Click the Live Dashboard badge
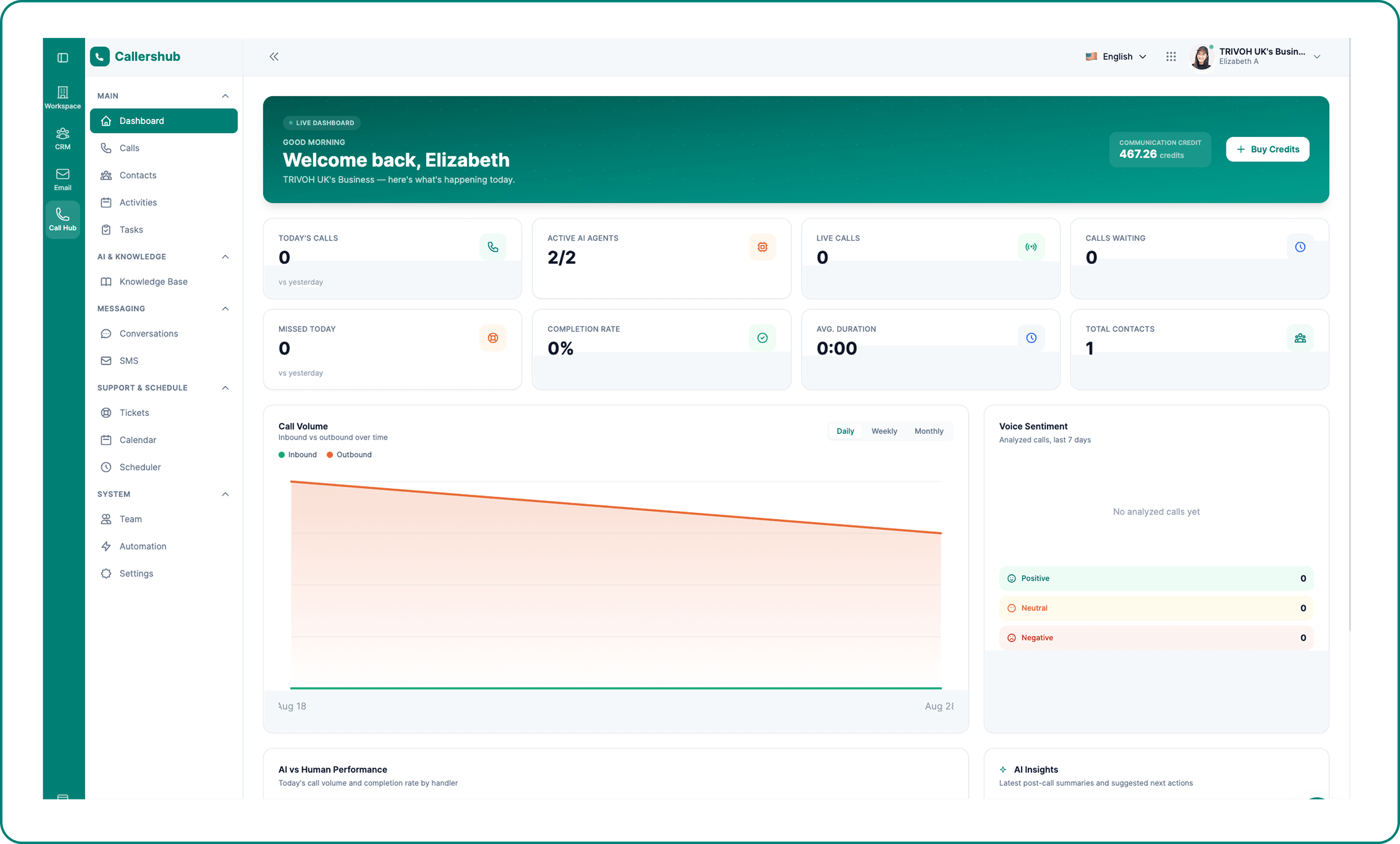Viewport: 1400px width, 844px height. 321,123
